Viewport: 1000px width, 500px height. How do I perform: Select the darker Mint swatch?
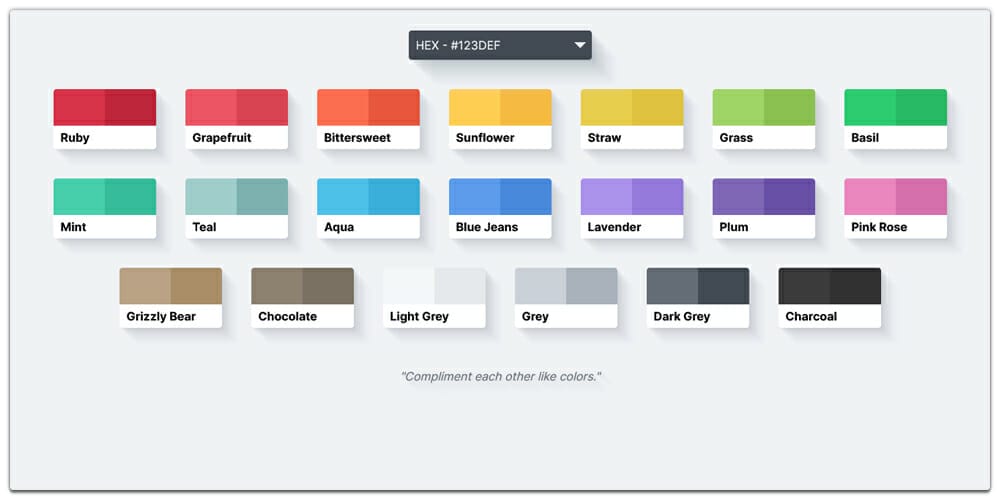point(130,196)
